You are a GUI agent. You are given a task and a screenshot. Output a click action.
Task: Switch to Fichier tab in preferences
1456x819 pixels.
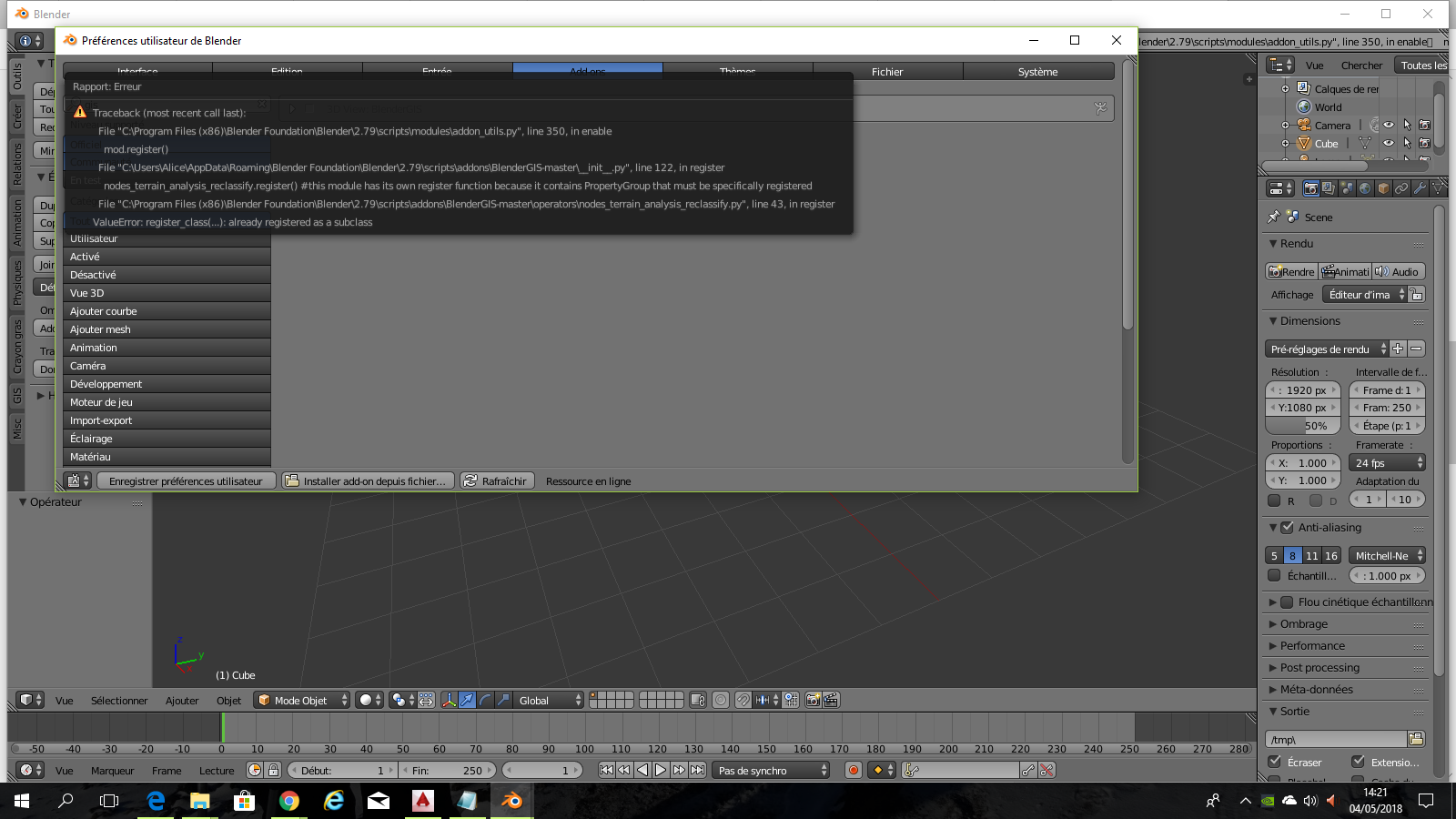[887, 71]
